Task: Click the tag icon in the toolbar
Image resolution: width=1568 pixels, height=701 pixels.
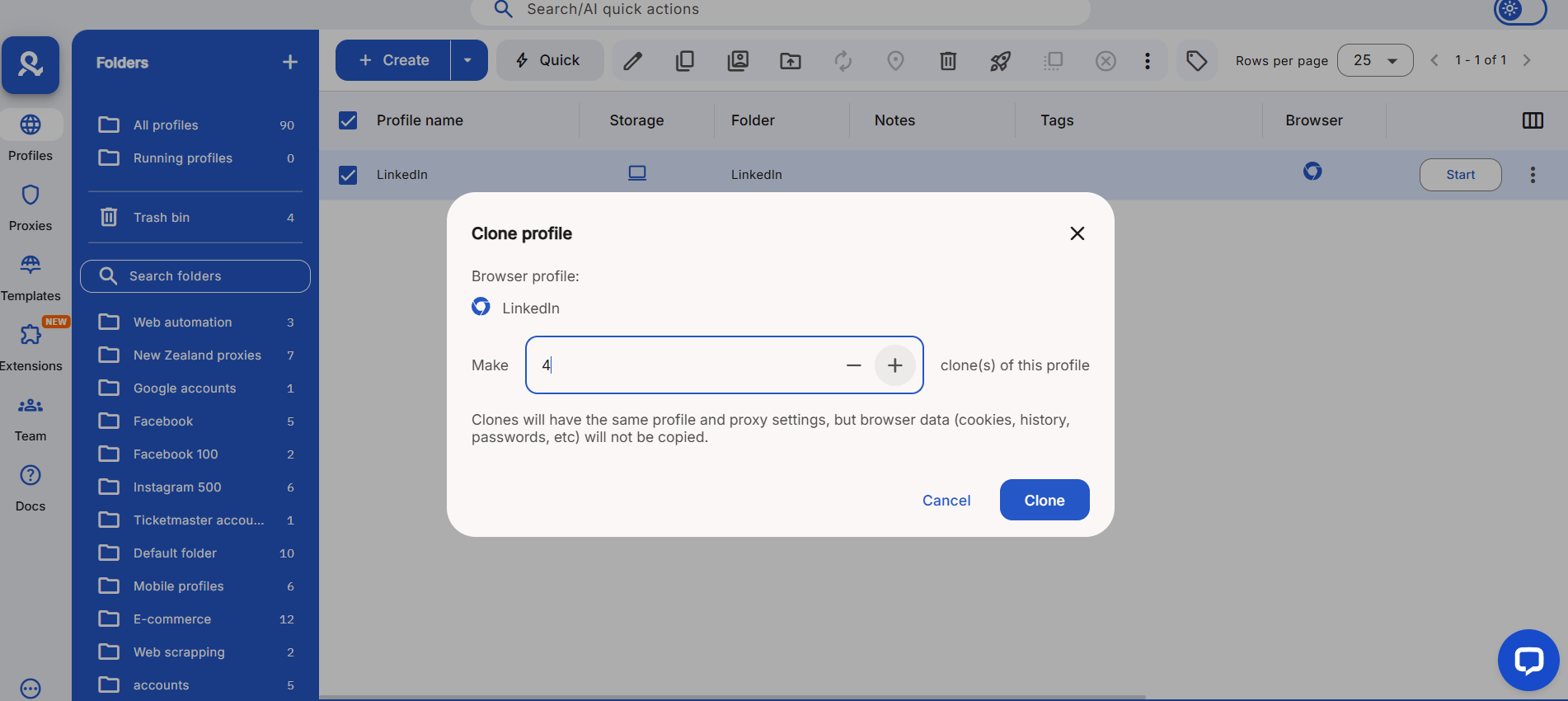Action: coord(1196,61)
